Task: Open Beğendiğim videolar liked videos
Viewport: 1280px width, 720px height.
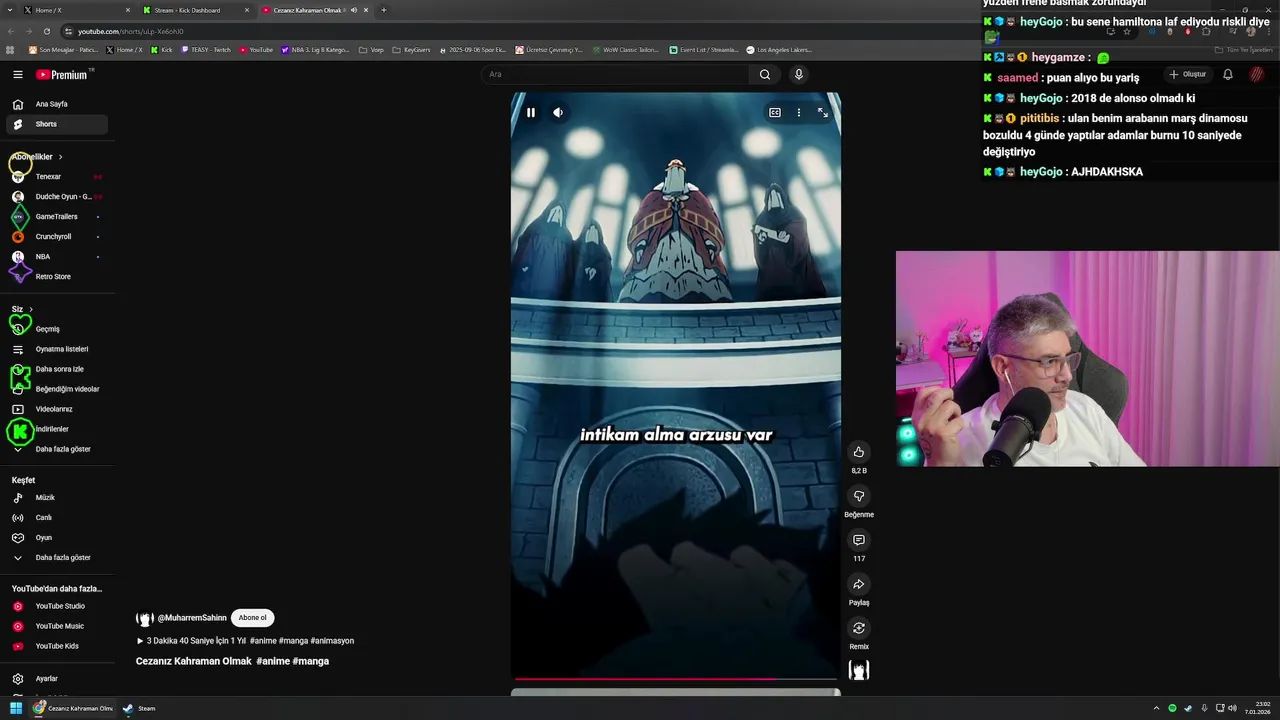Action: pyautogui.click(x=57, y=389)
